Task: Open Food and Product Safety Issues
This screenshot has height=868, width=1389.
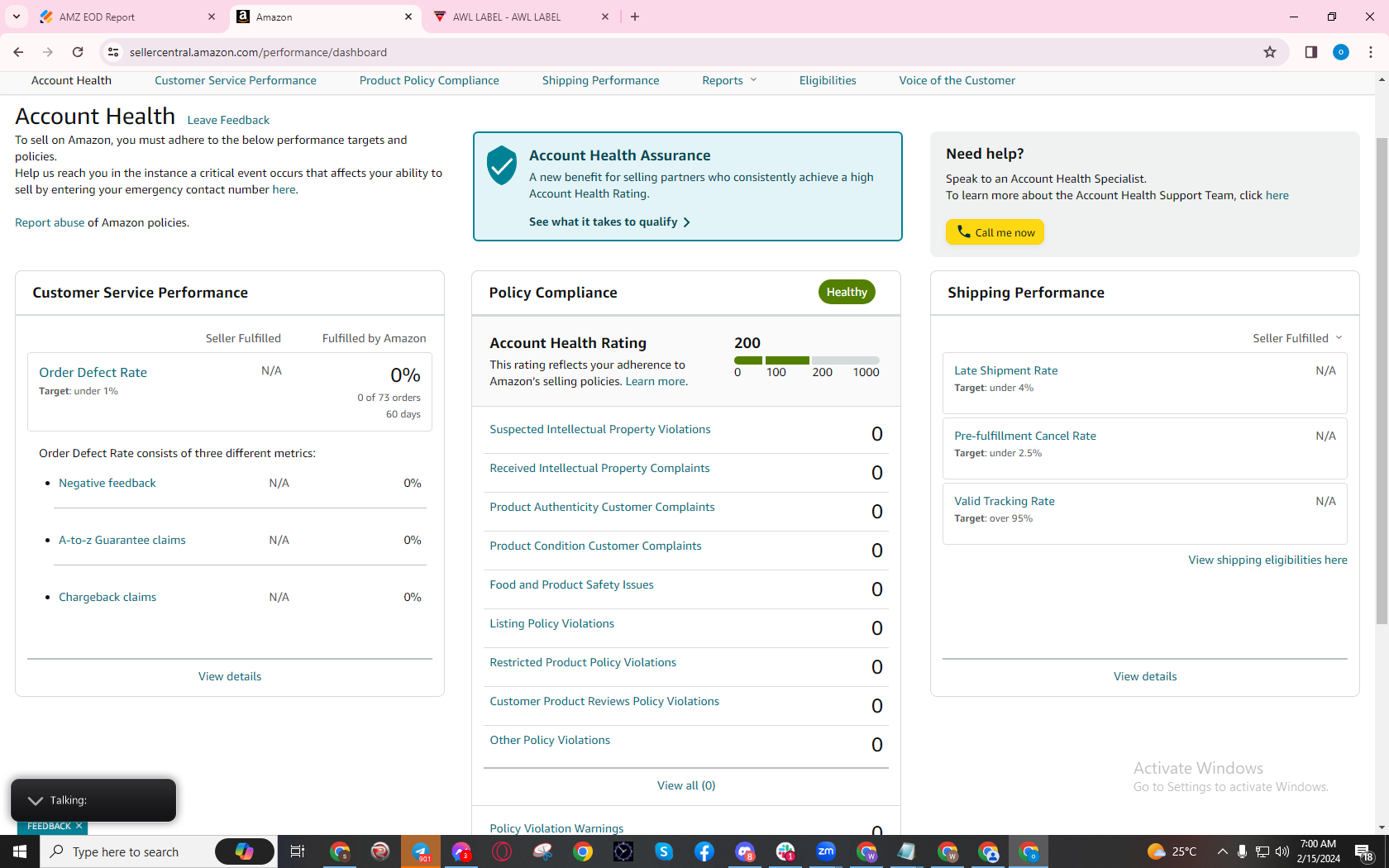Action: point(571,584)
